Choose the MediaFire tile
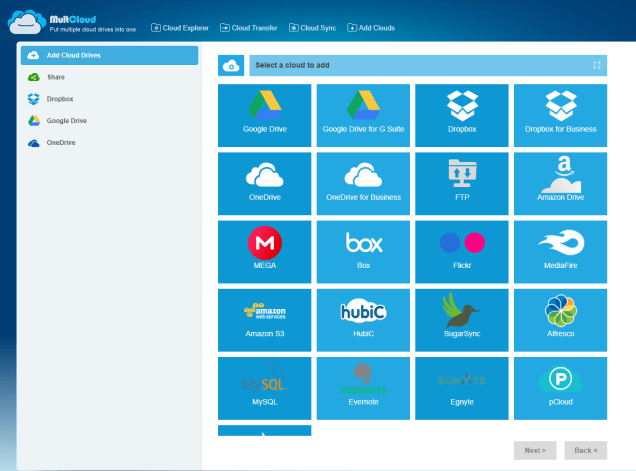The image size is (636, 471). pyautogui.click(x=560, y=250)
